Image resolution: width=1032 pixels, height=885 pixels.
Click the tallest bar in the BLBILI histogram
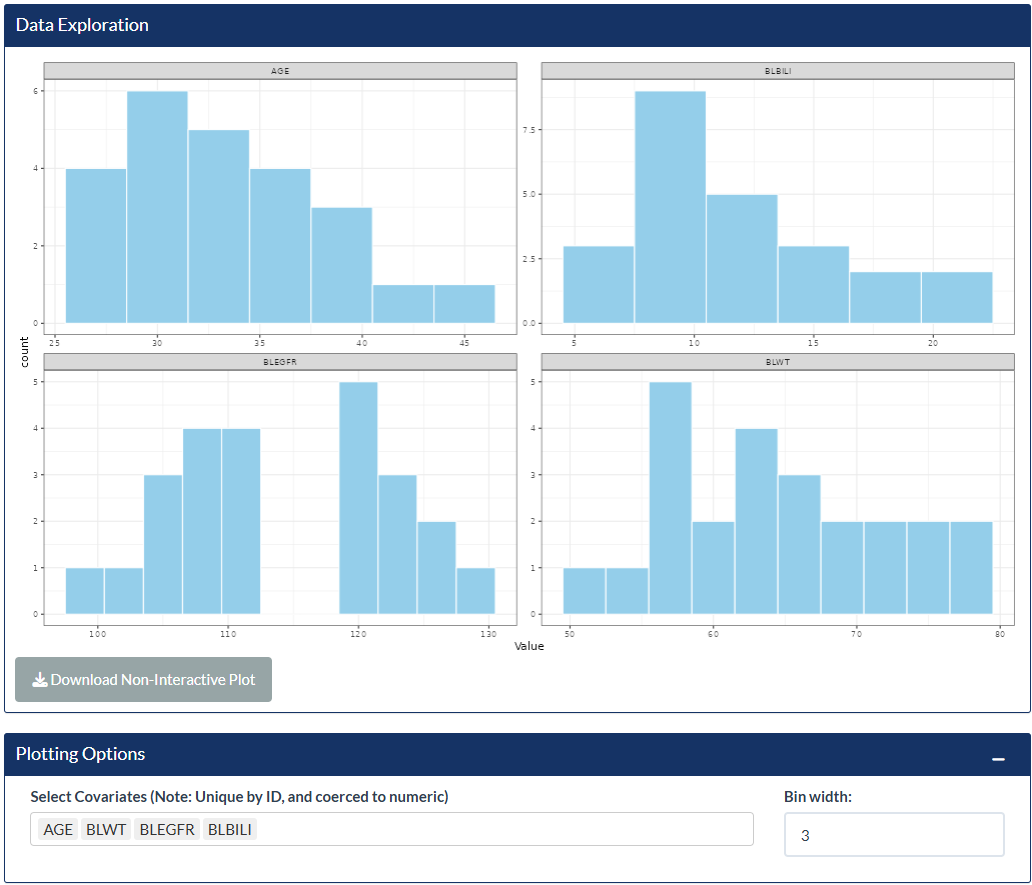pos(670,207)
